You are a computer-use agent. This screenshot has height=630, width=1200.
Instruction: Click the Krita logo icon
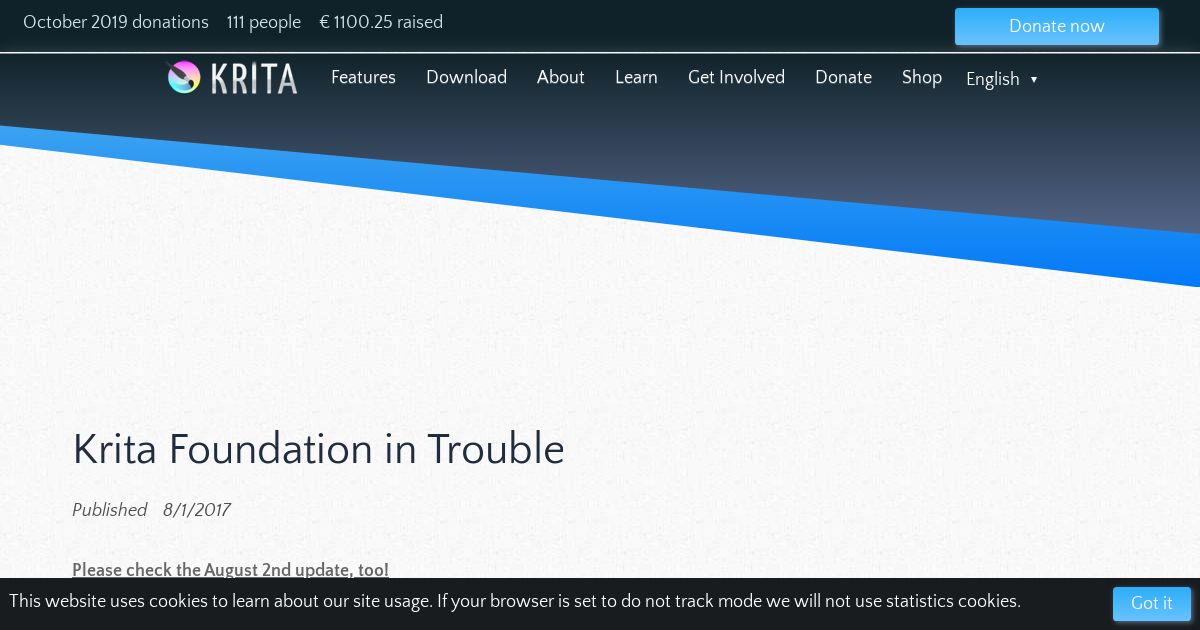point(184,77)
